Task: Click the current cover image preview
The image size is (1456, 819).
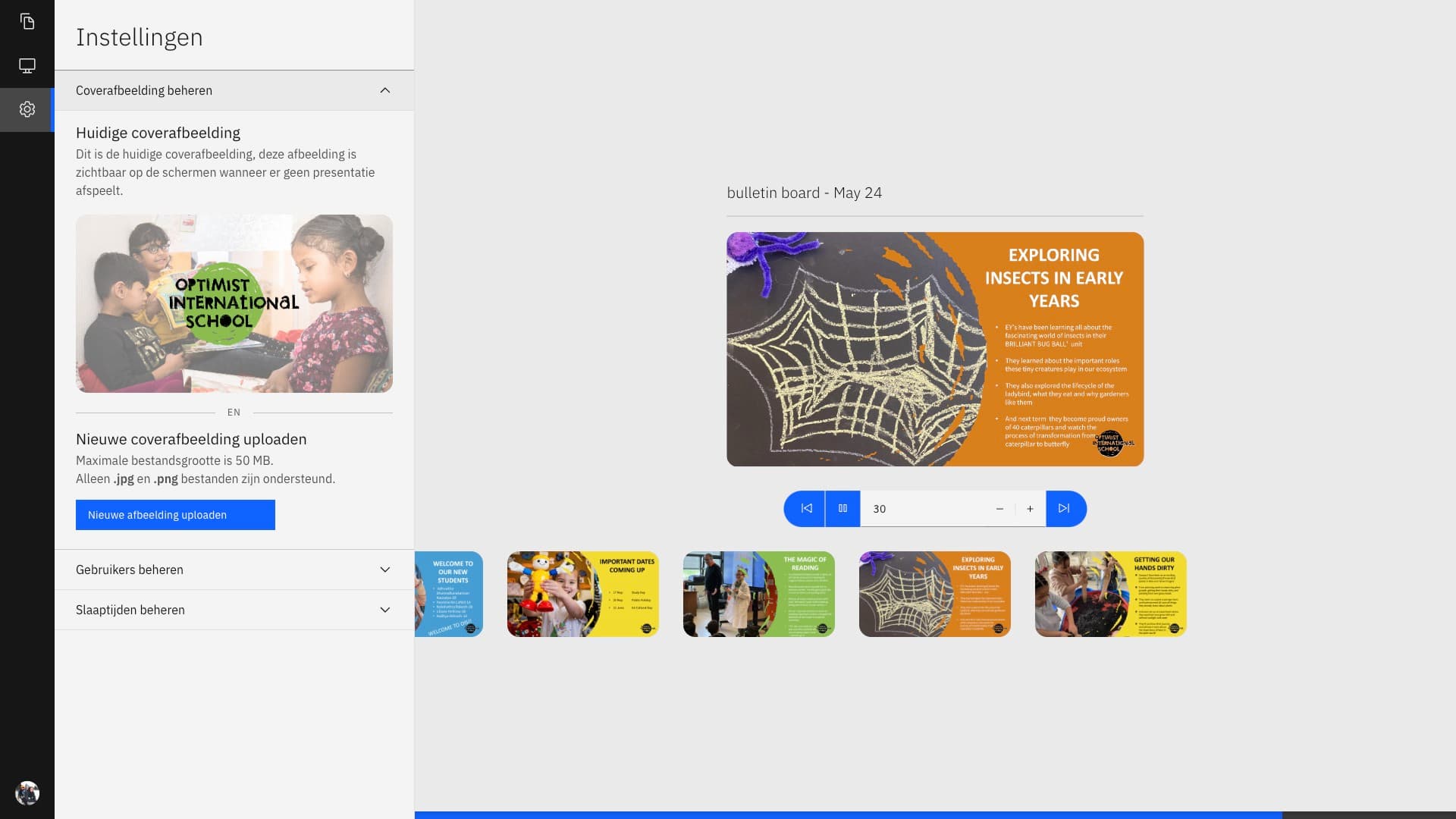Action: click(x=234, y=303)
